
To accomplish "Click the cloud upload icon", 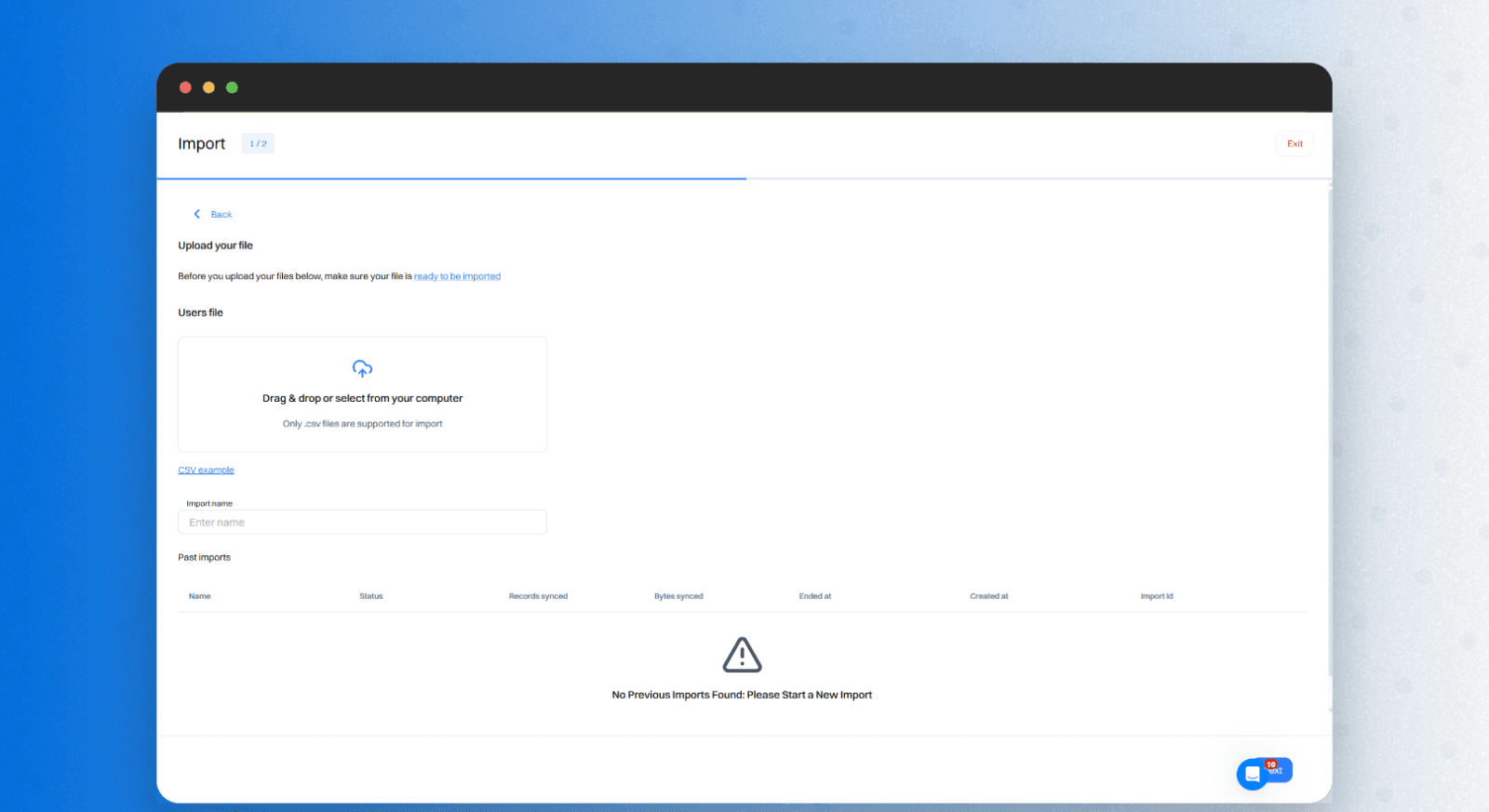I will 362,368.
